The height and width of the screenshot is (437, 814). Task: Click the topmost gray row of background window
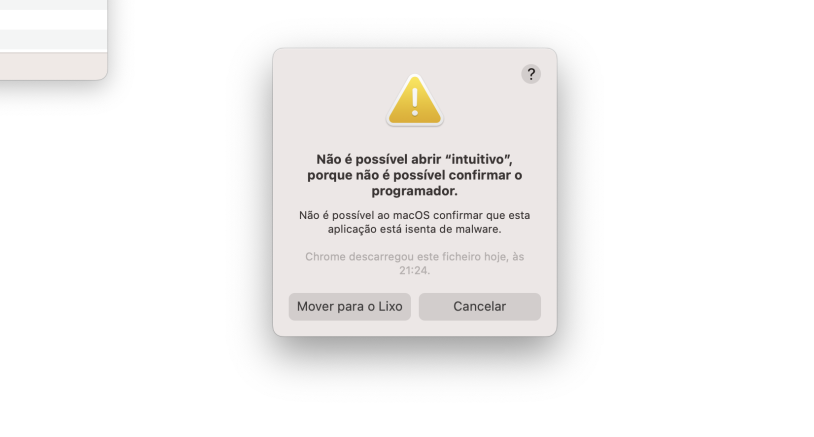[53, 5]
